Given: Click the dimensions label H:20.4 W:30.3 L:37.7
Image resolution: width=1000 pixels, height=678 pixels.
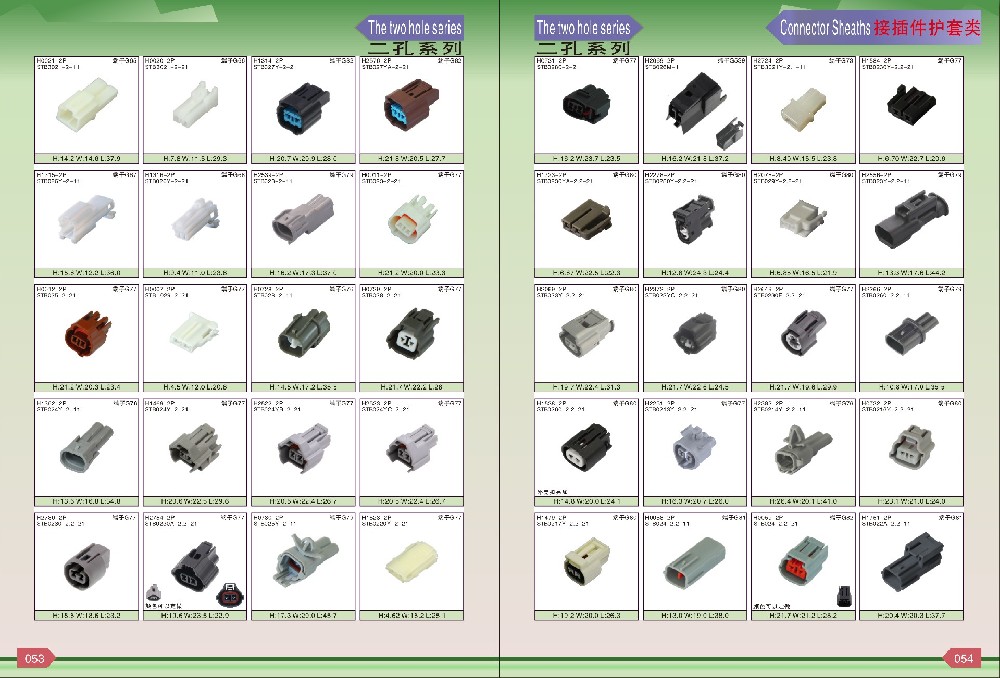Looking at the screenshot, I should (x=911, y=615).
